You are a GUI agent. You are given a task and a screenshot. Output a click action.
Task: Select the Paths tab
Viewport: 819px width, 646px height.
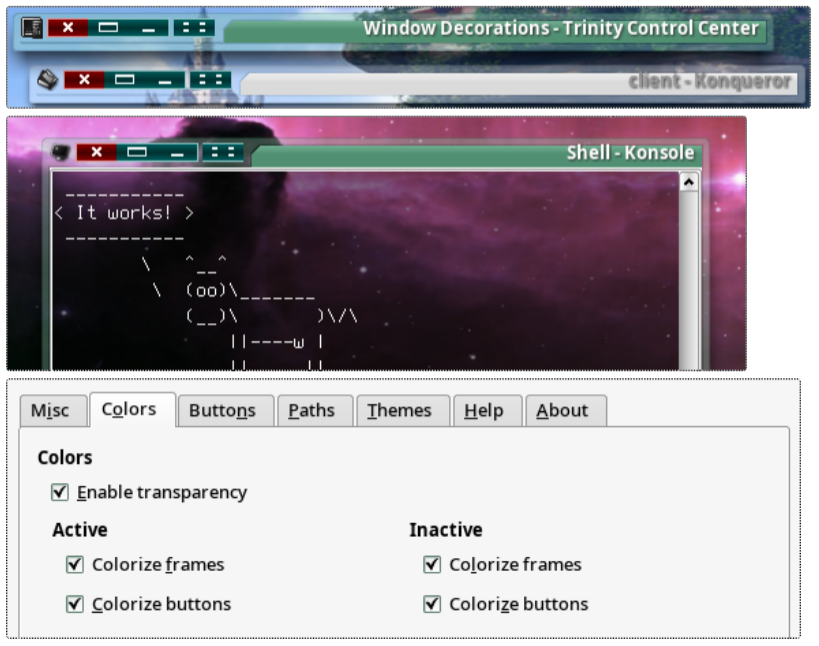pos(311,410)
